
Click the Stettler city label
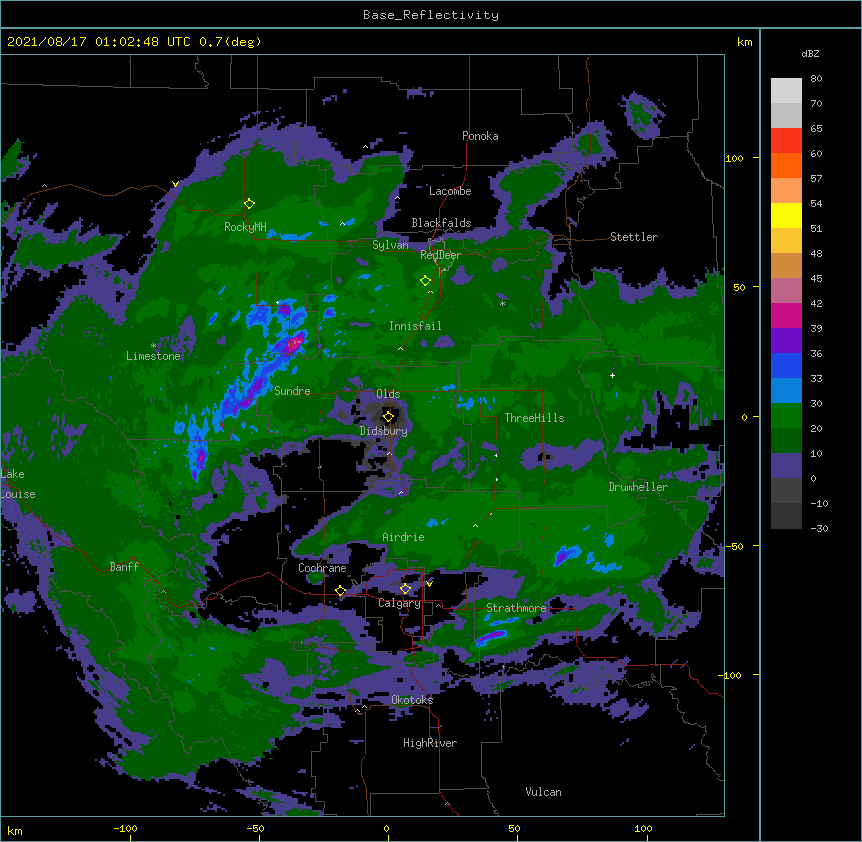point(634,237)
